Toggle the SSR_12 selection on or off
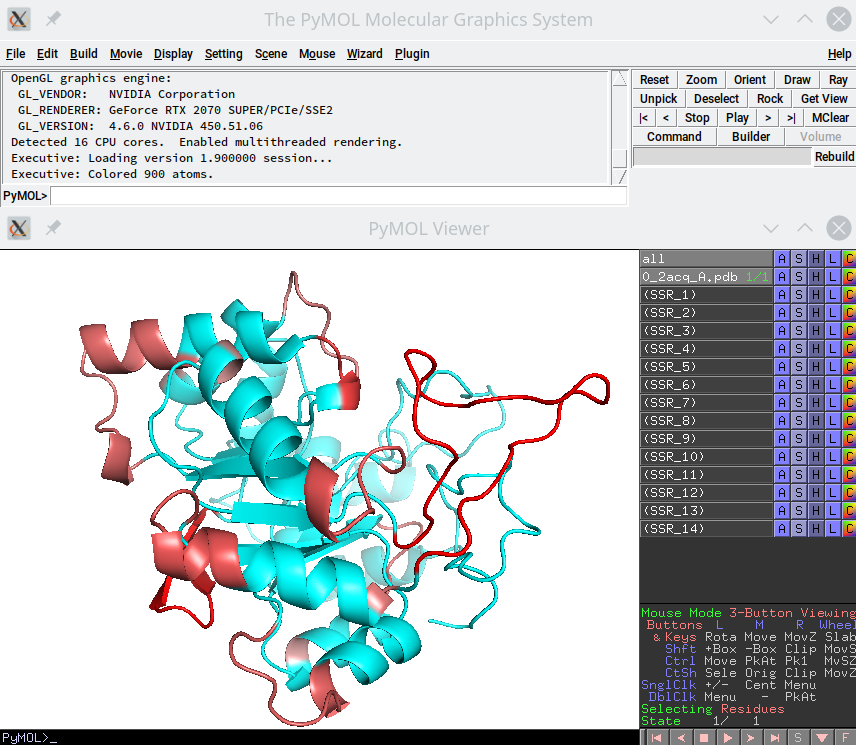Image resolution: width=856 pixels, height=745 pixels. point(706,493)
